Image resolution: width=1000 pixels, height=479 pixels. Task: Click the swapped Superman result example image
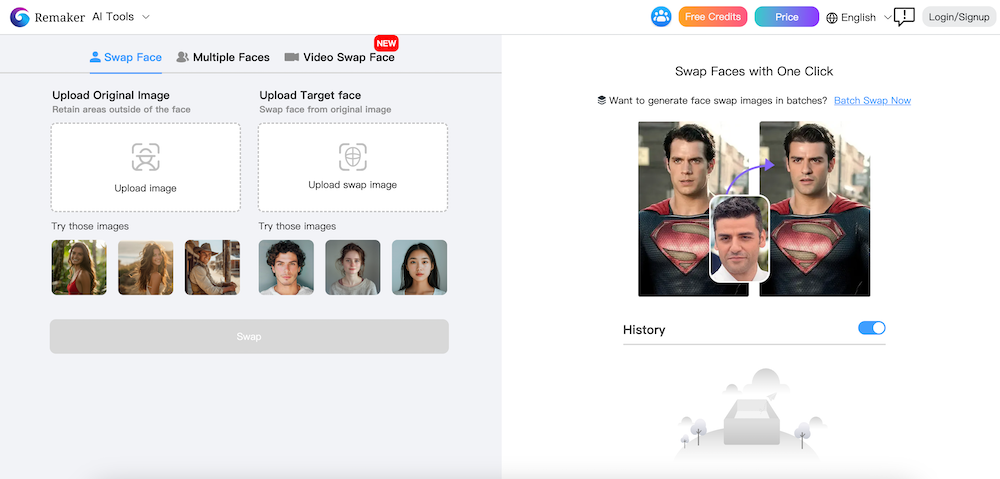tap(815, 209)
